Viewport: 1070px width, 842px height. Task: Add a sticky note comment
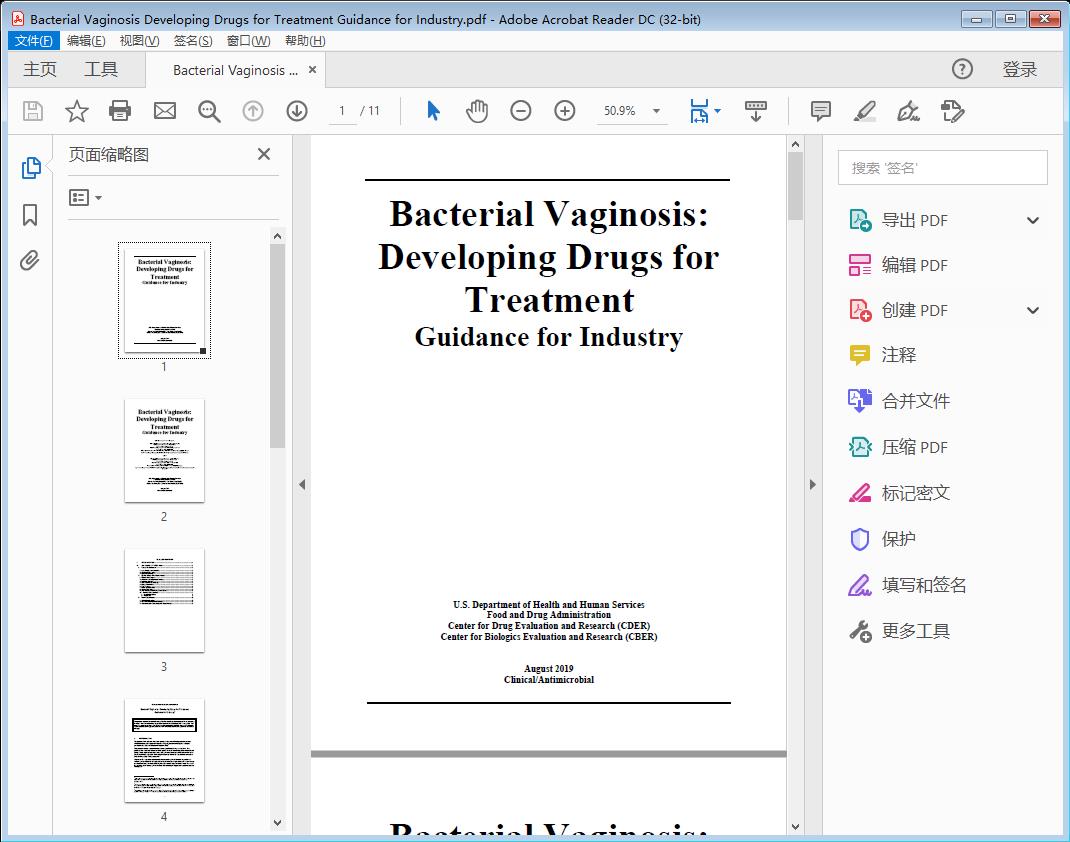coord(820,111)
